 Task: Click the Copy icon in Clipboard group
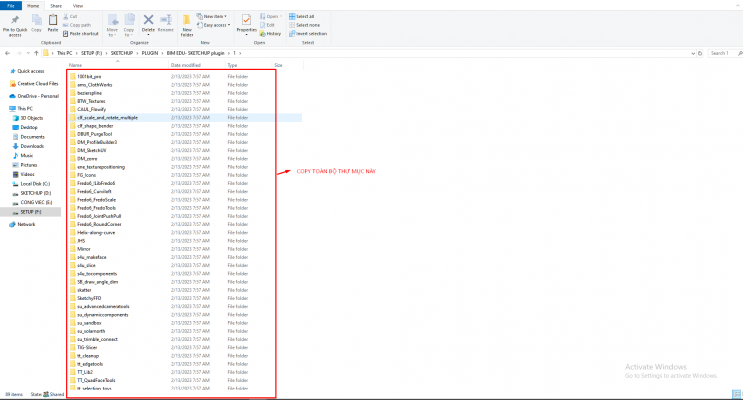(x=36, y=21)
